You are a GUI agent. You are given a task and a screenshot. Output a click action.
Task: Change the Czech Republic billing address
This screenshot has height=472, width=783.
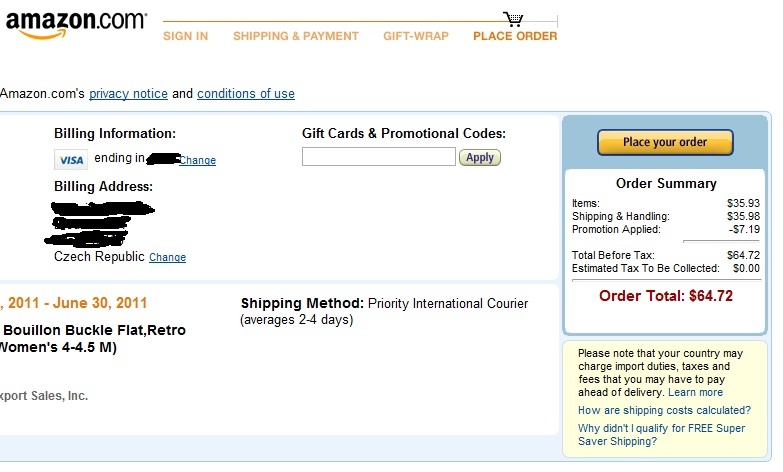pyautogui.click(x=167, y=258)
